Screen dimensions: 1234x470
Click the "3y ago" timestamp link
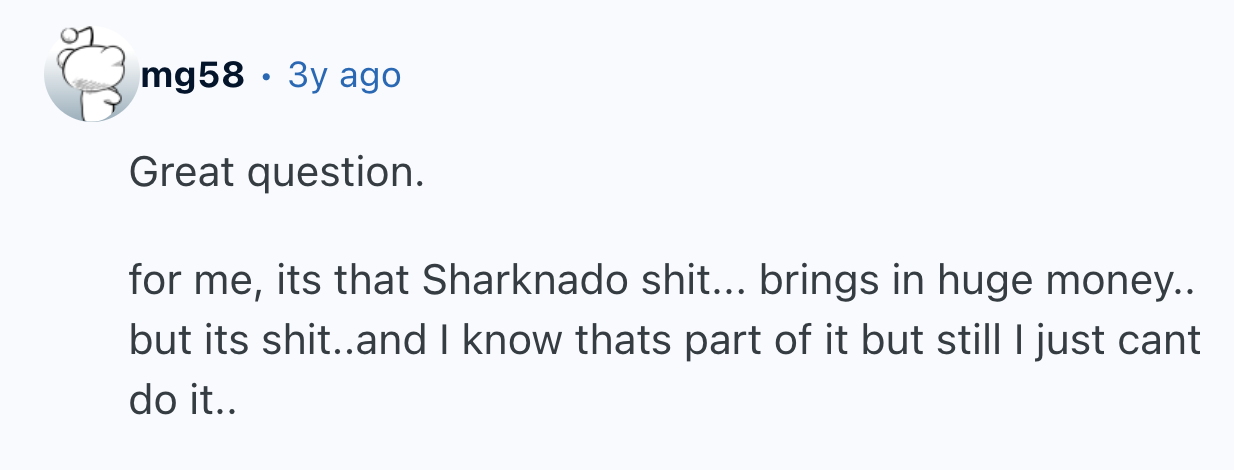(344, 75)
